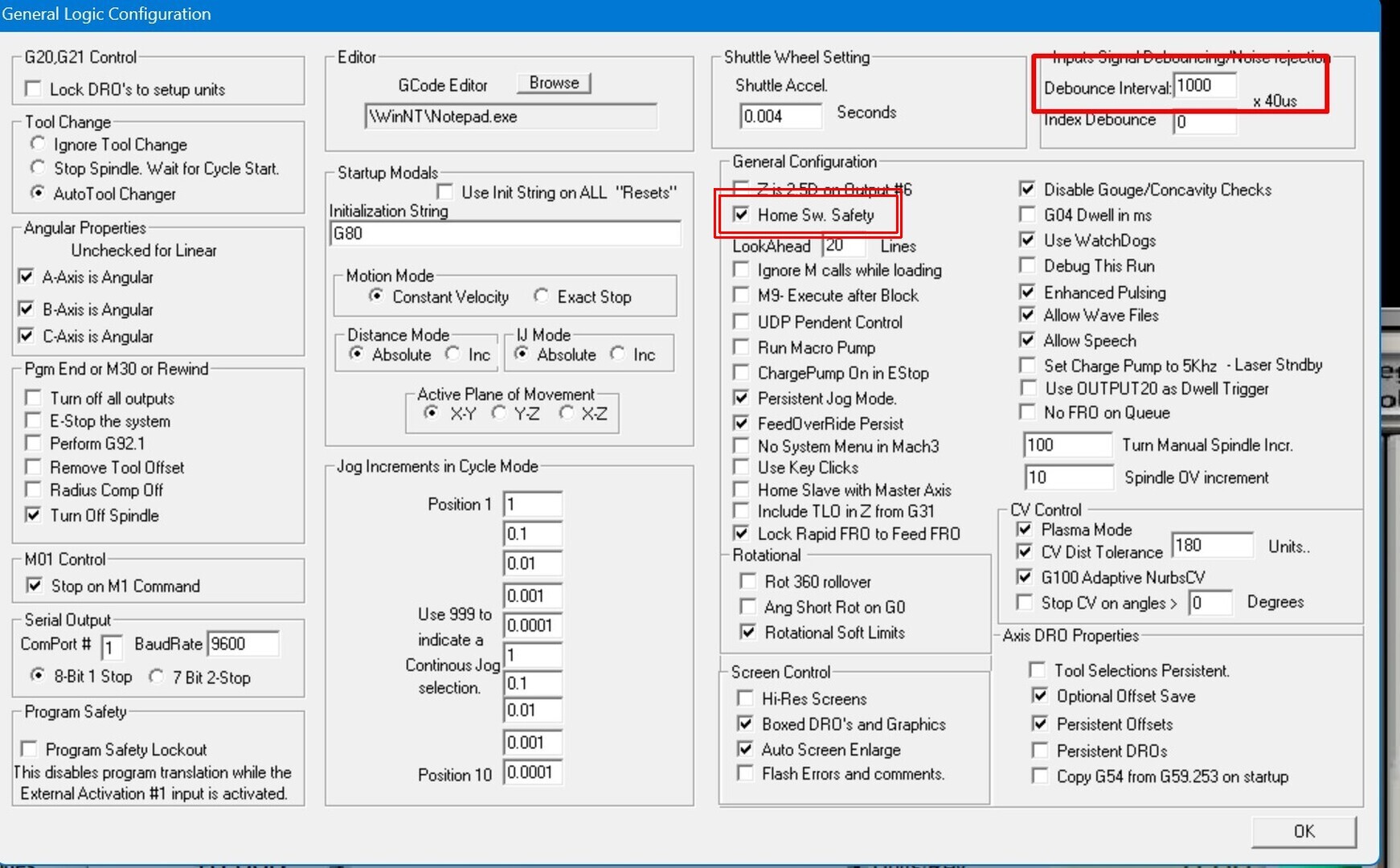Viewport: 1400px width, 868px height.
Task: Select Exact Stop motion mode
Action: tap(542, 297)
